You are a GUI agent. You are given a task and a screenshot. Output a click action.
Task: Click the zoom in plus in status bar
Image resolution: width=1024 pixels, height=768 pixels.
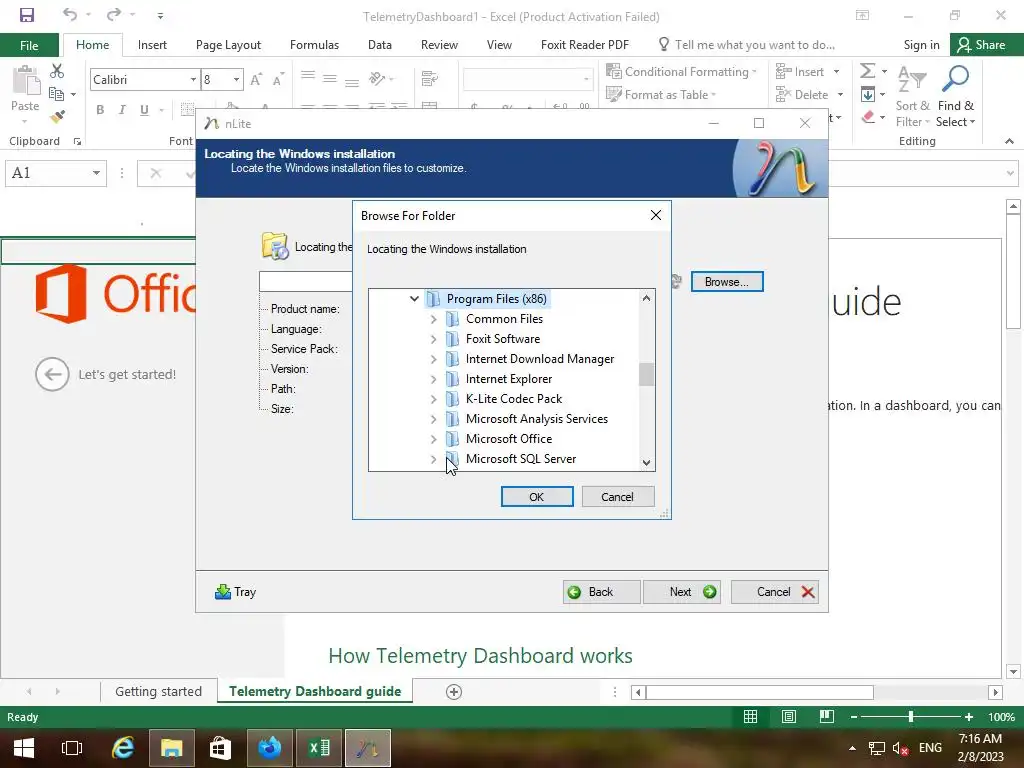[x=969, y=717]
